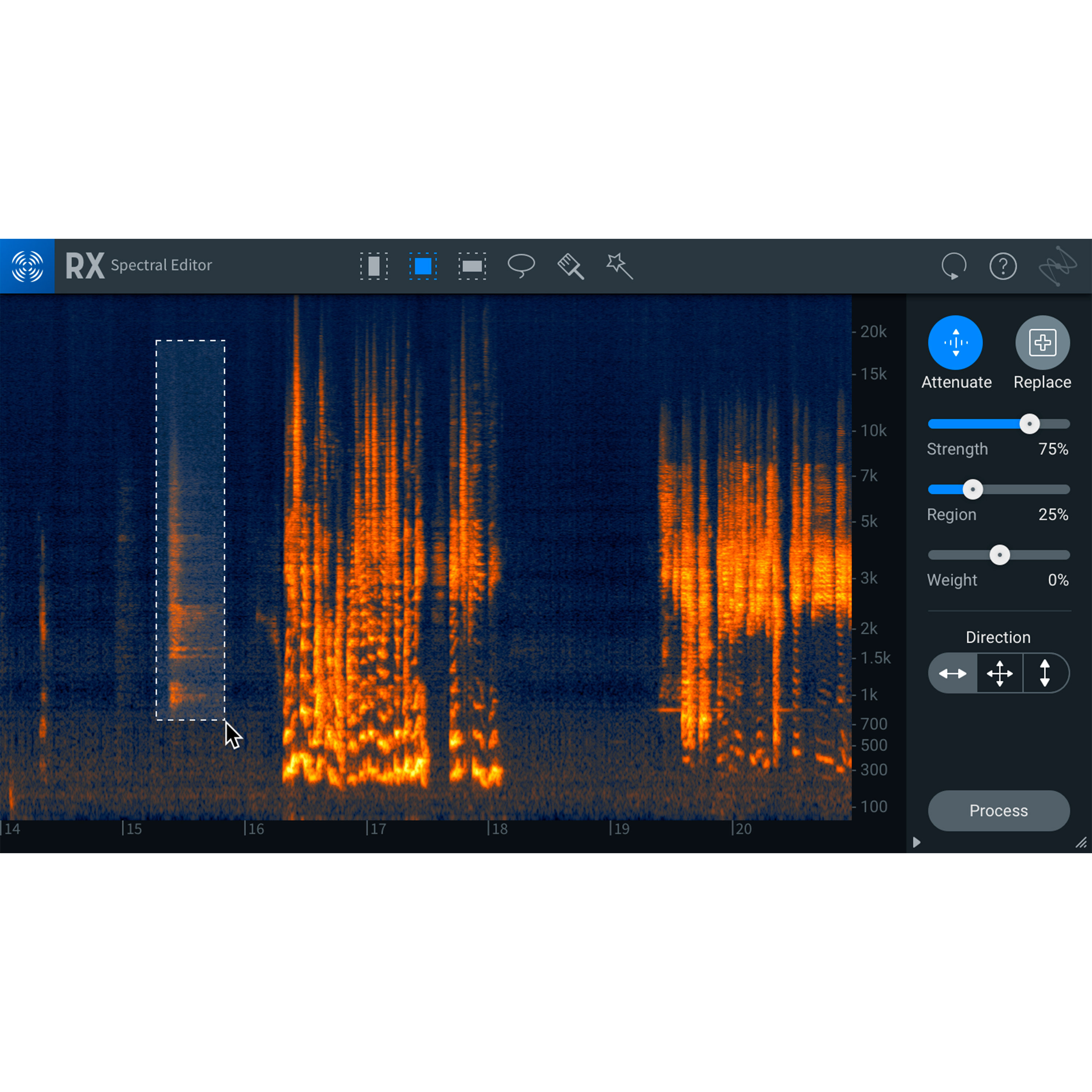Click the 20k frequency ruler label
Viewport: 1092px width, 1092px height.
click(874, 332)
